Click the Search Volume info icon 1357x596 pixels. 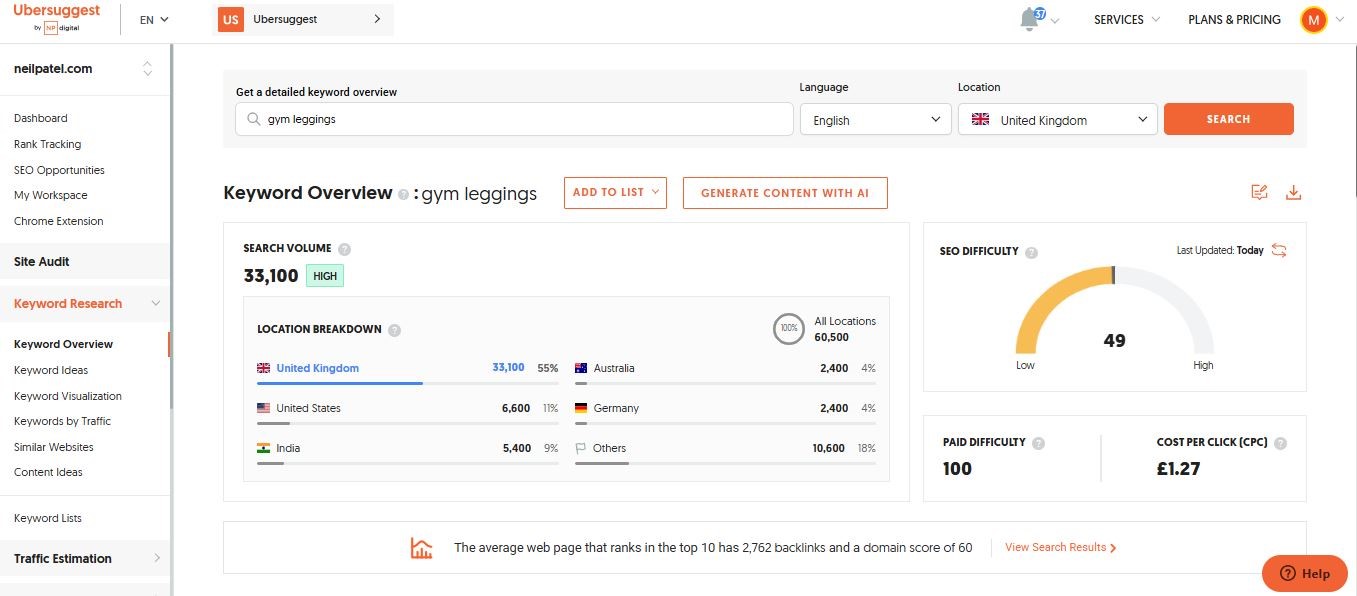344,249
